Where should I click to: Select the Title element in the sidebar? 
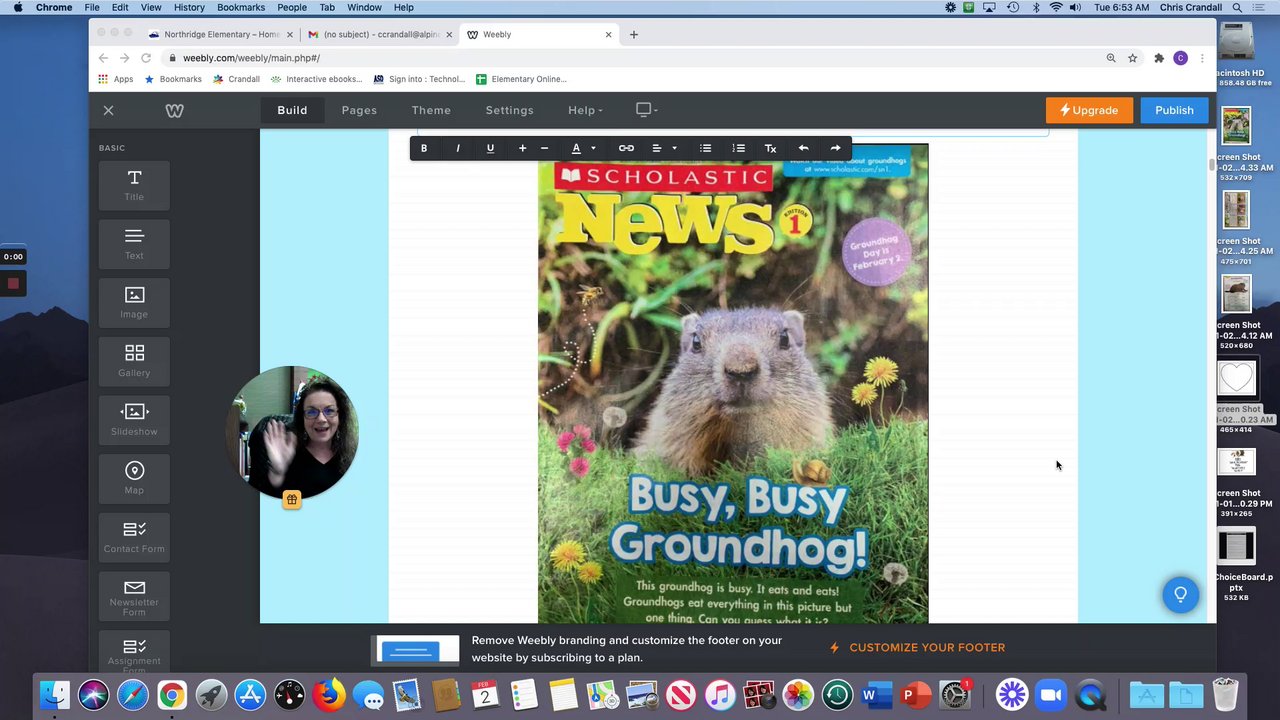[134, 186]
